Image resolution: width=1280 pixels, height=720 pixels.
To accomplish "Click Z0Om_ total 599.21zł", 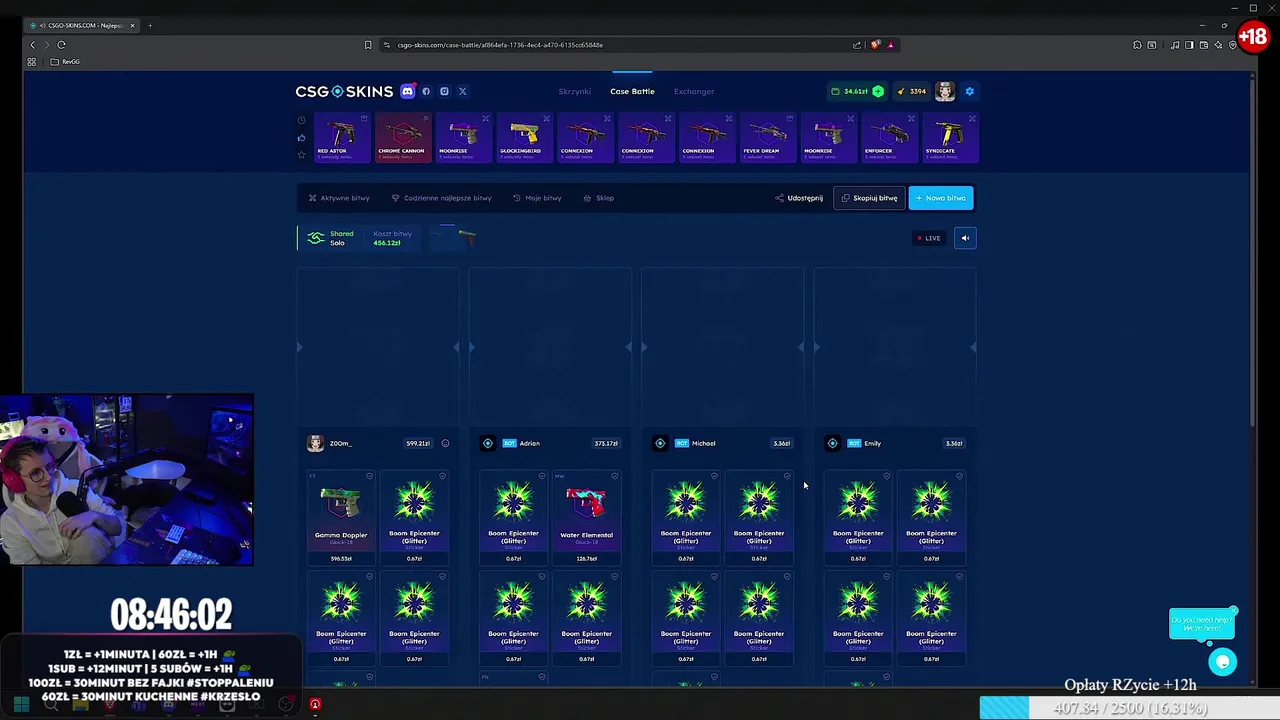I will [418, 443].
